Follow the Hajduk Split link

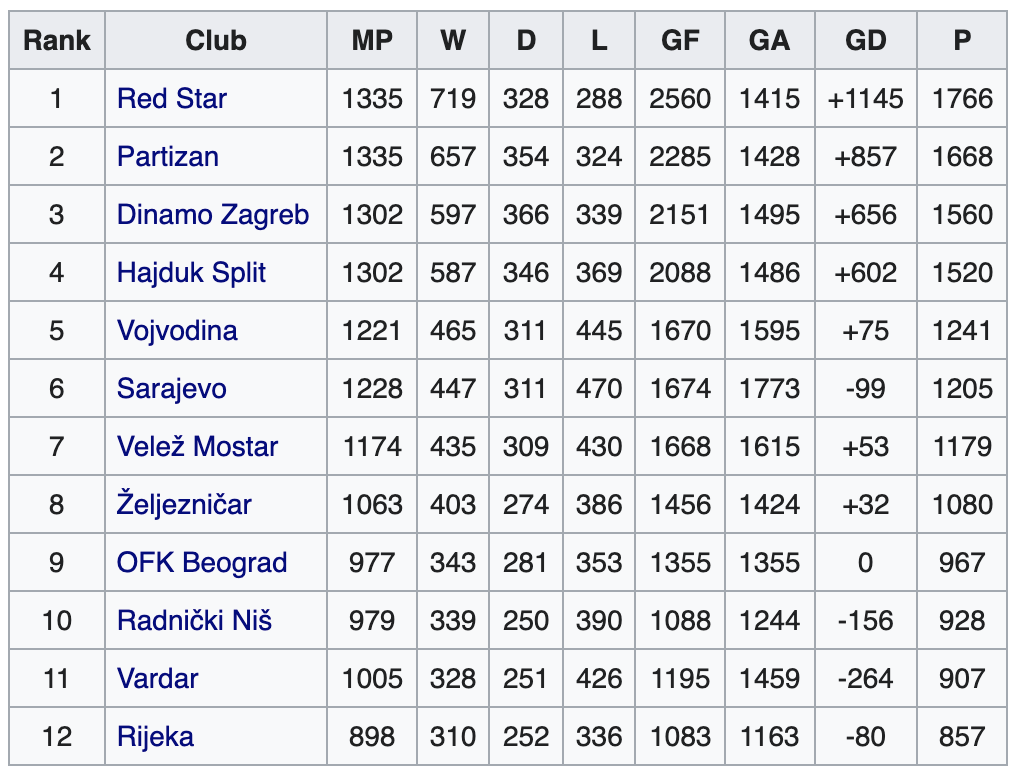pos(191,273)
